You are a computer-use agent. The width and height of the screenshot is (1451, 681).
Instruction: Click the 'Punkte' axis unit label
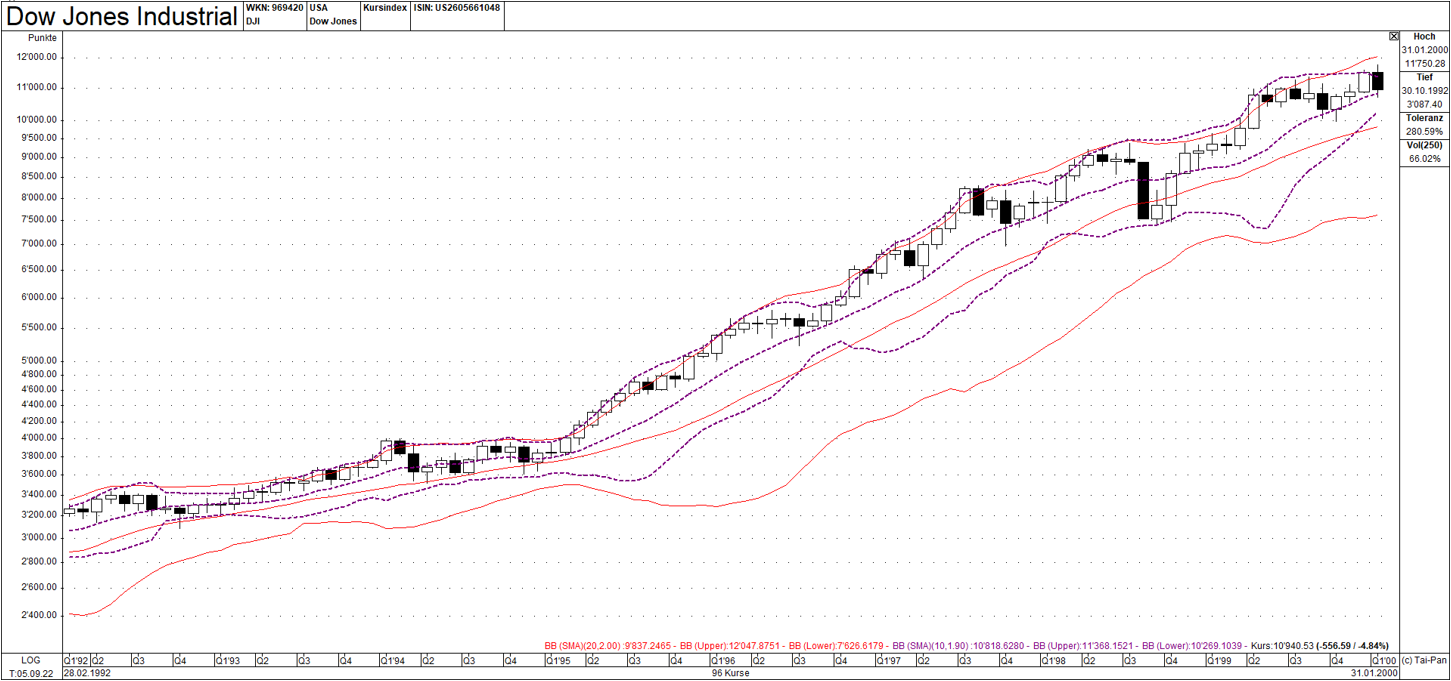pos(44,38)
